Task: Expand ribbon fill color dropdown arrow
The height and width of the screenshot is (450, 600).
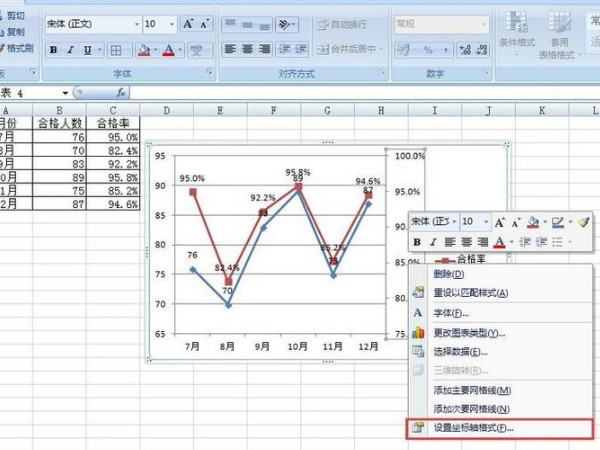Action: (155, 50)
